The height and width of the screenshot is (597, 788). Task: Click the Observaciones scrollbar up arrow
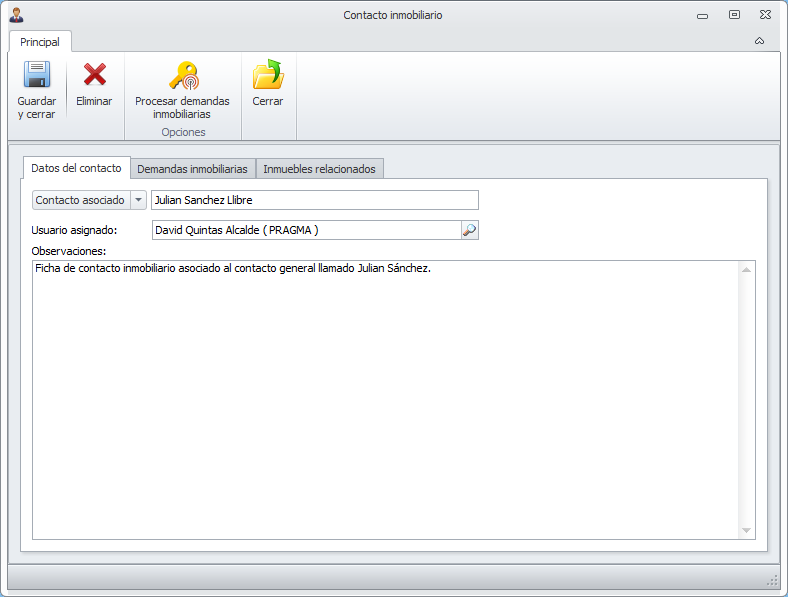tap(746, 270)
